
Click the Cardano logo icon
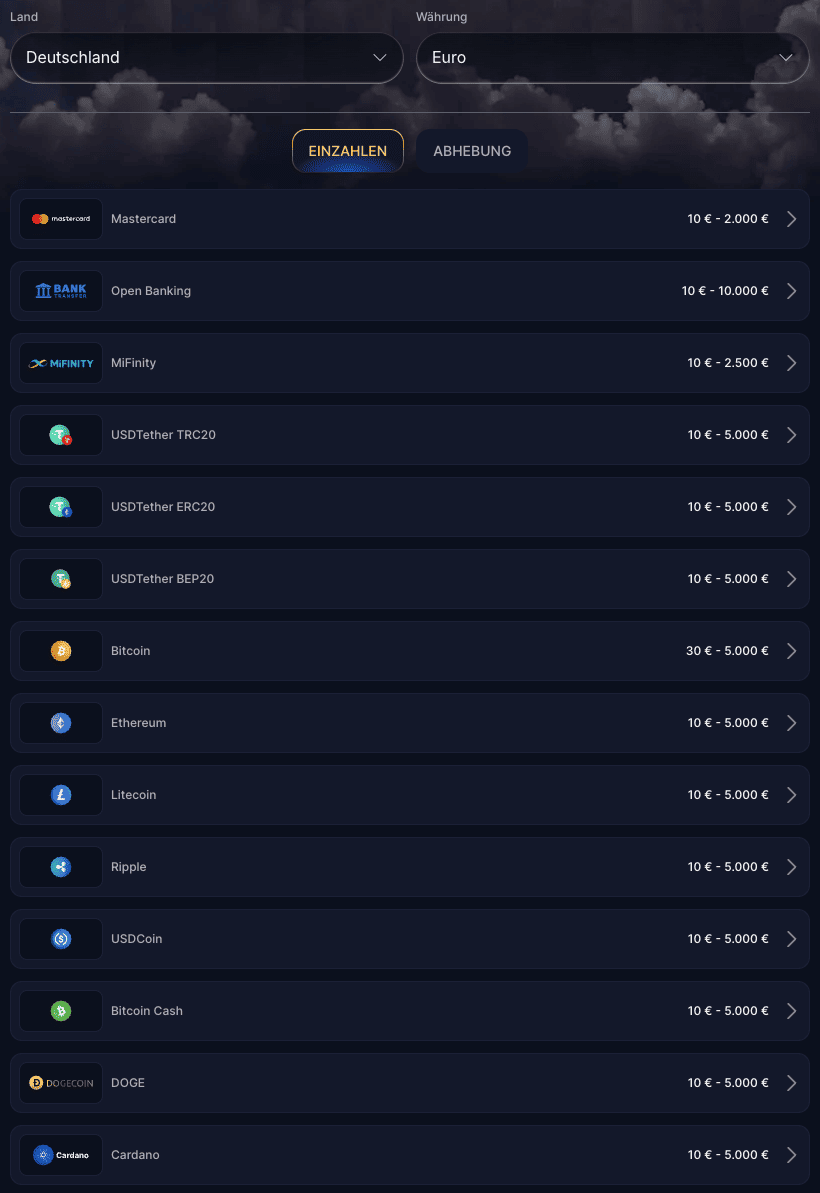pyautogui.click(x=61, y=1155)
